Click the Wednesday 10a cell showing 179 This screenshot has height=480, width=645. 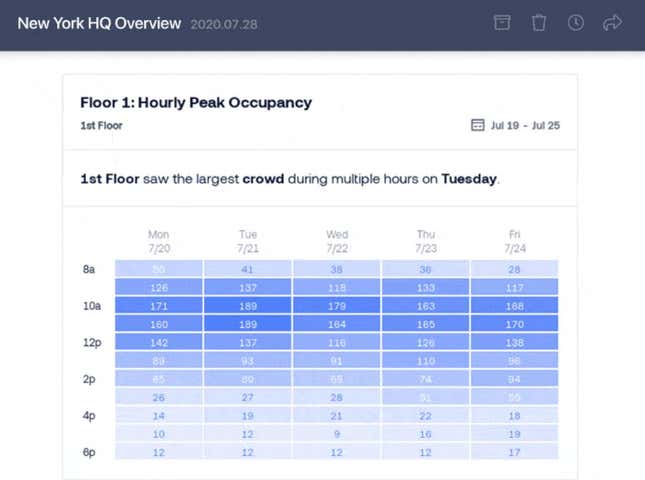point(337,306)
